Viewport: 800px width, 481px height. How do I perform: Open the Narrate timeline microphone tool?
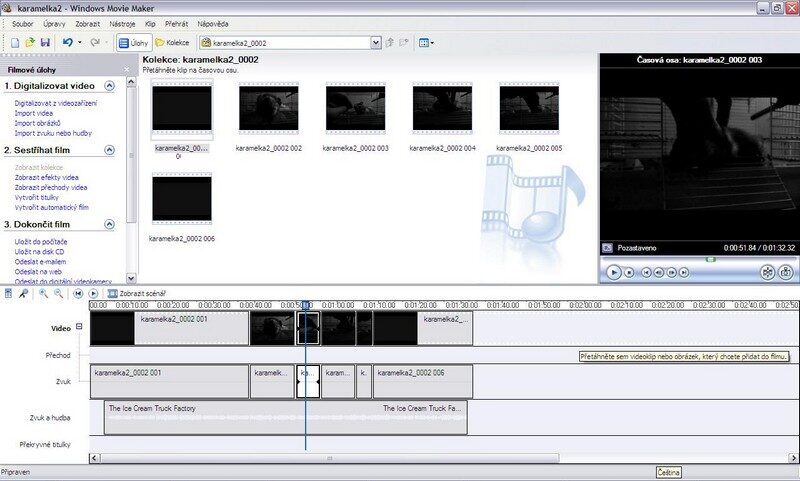pos(22,293)
